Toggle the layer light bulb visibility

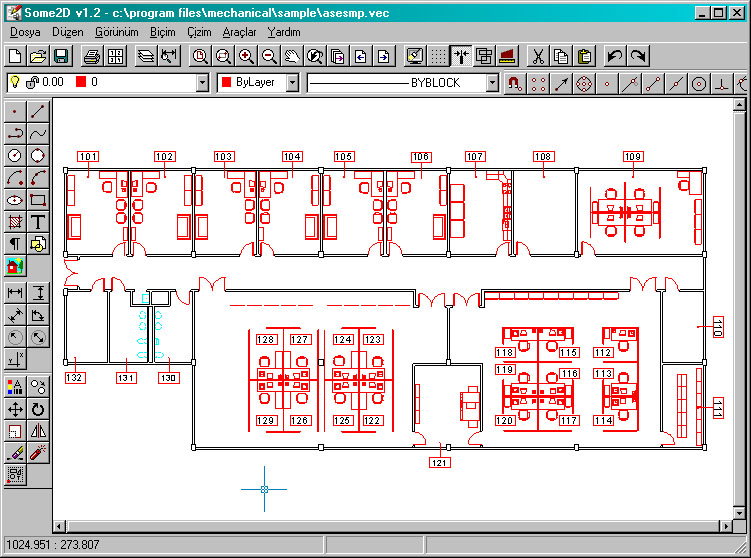(16, 83)
